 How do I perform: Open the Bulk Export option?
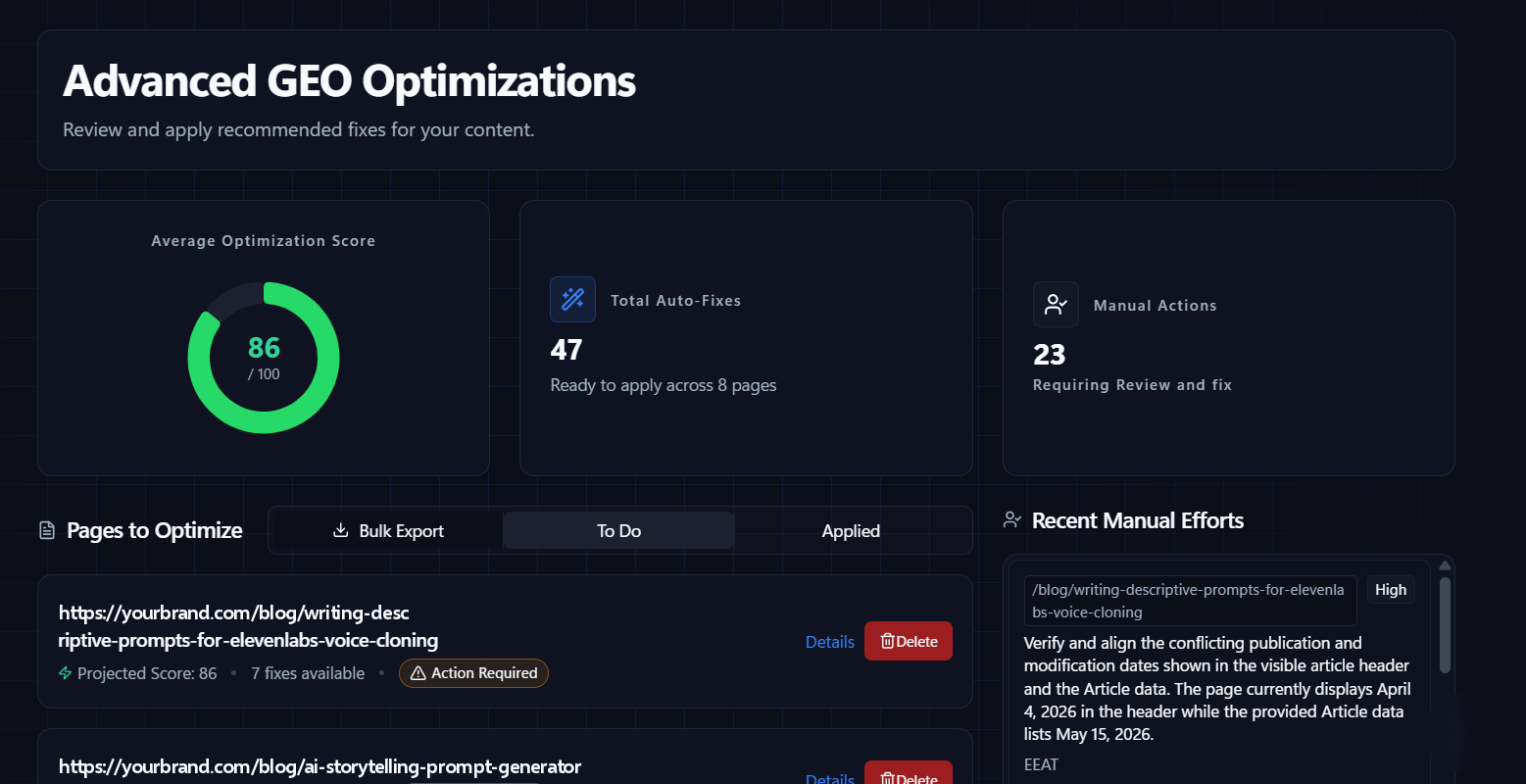(387, 530)
